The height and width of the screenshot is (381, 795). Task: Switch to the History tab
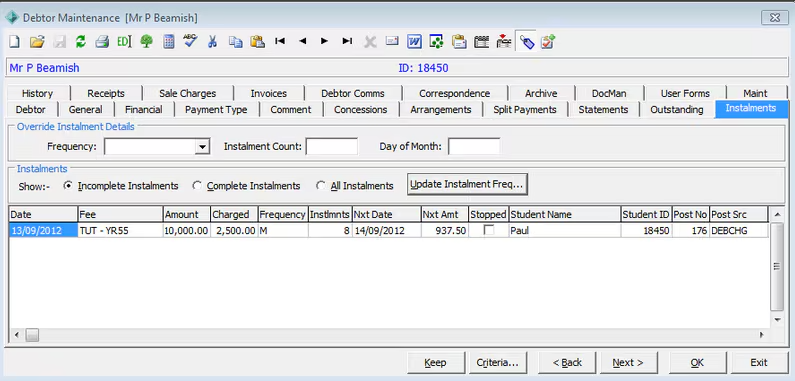(x=38, y=93)
